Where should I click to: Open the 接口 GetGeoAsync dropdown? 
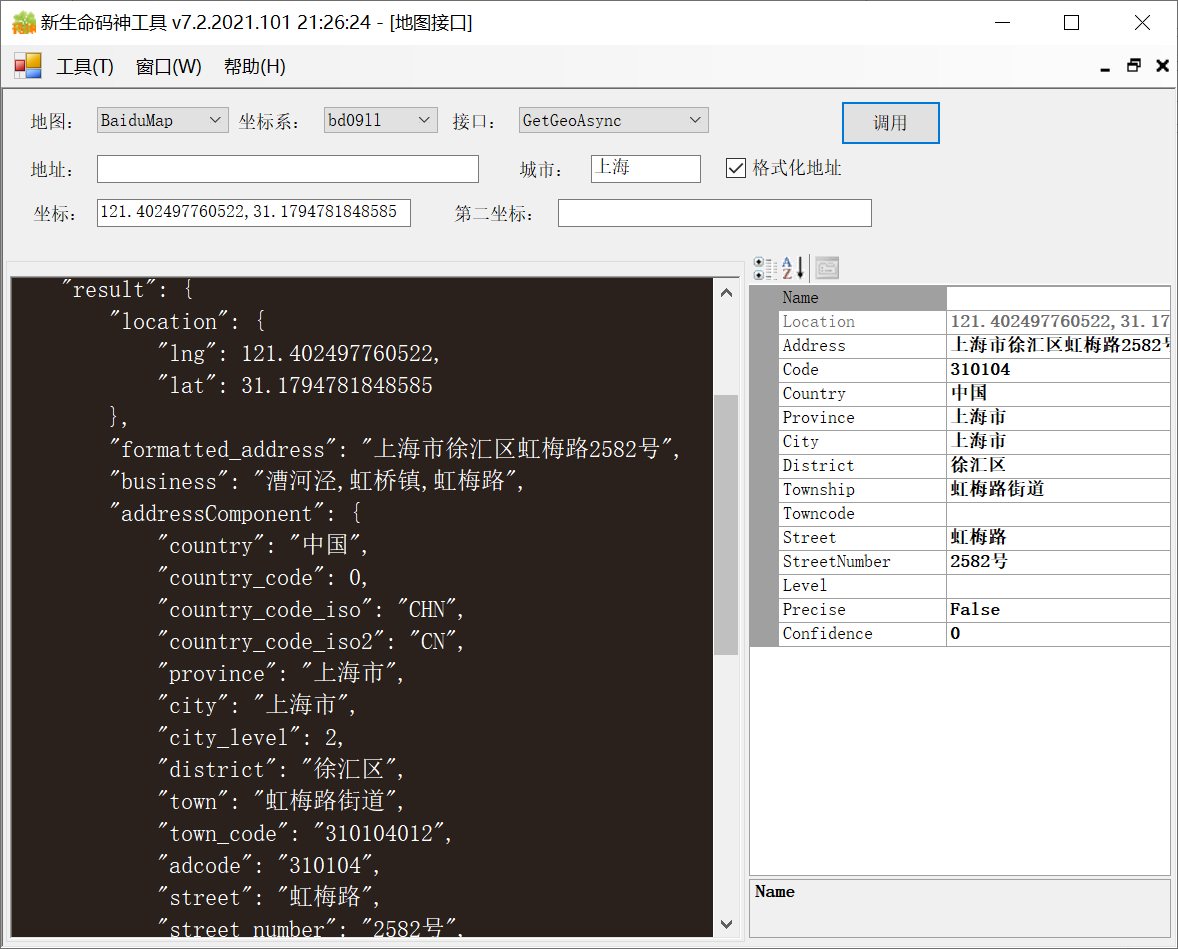[x=613, y=120]
